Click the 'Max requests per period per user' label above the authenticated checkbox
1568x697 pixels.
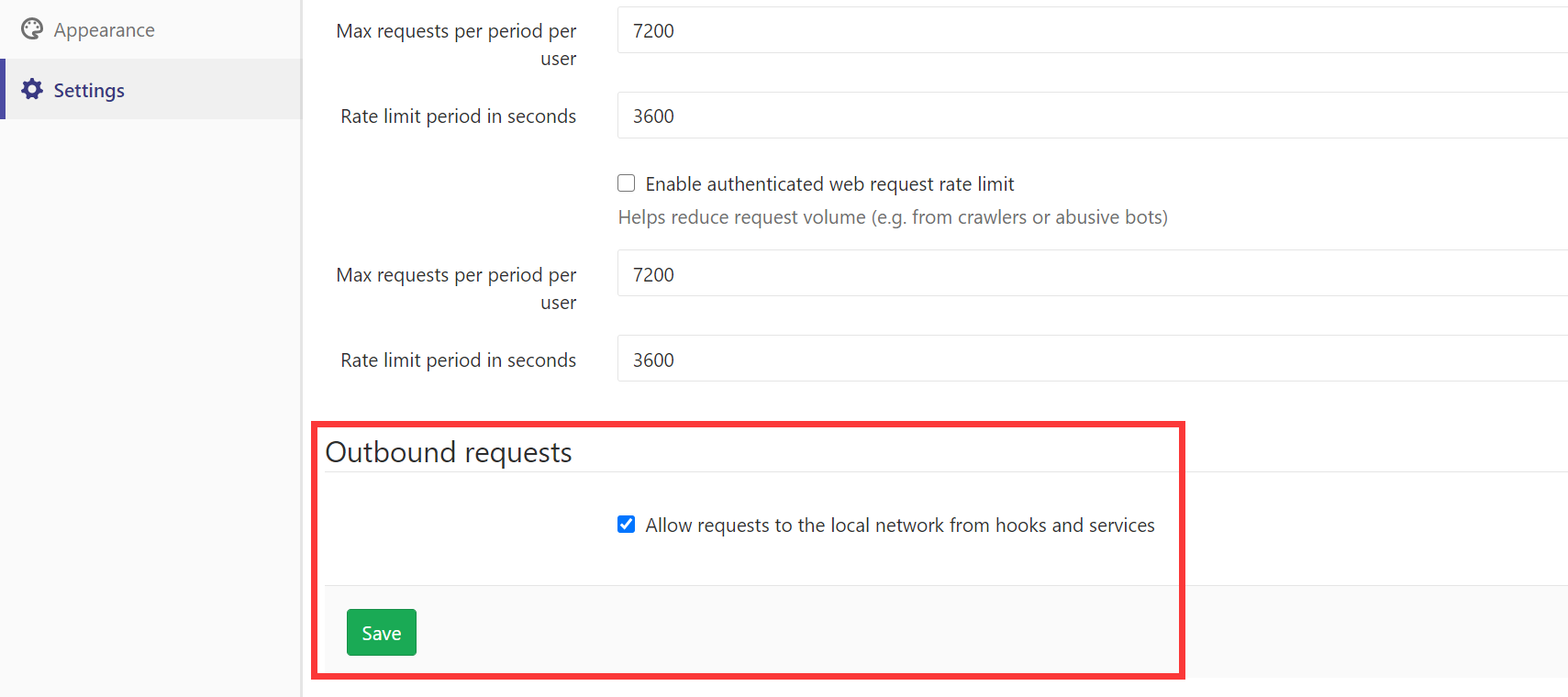(x=456, y=44)
